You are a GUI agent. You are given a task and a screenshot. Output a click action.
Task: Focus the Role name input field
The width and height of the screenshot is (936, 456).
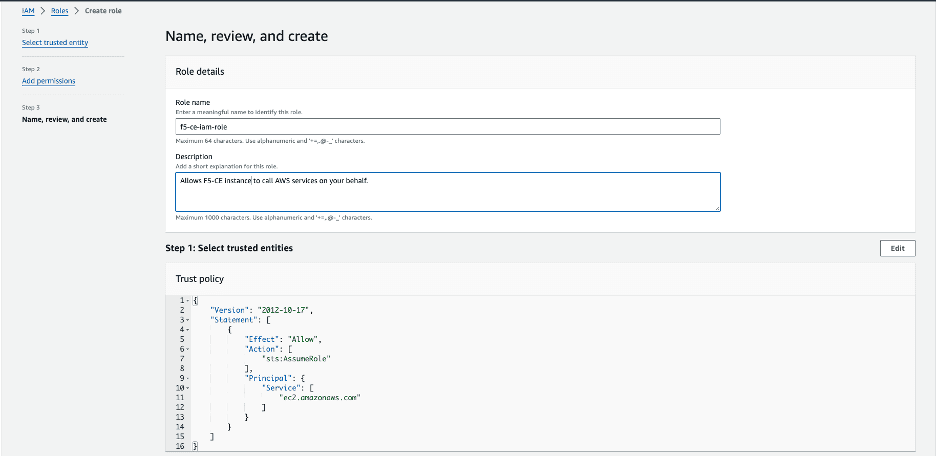point(447,127)
